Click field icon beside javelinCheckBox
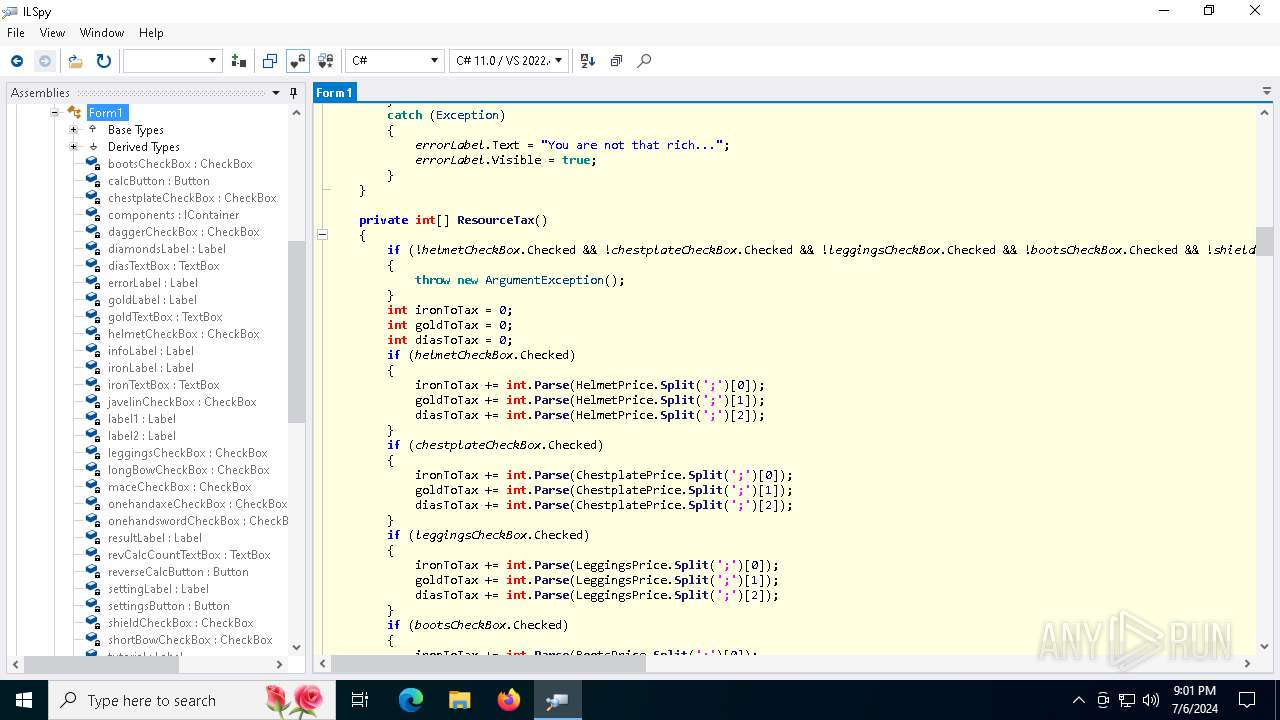This screenshot has height=720, width=1280. pos(93,402)
